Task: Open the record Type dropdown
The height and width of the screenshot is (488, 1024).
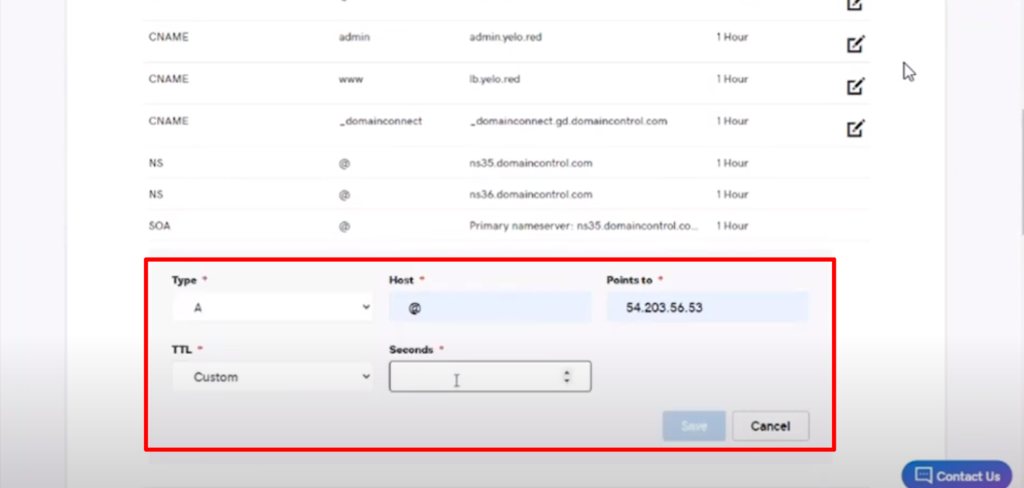Action: pos(272,308)
